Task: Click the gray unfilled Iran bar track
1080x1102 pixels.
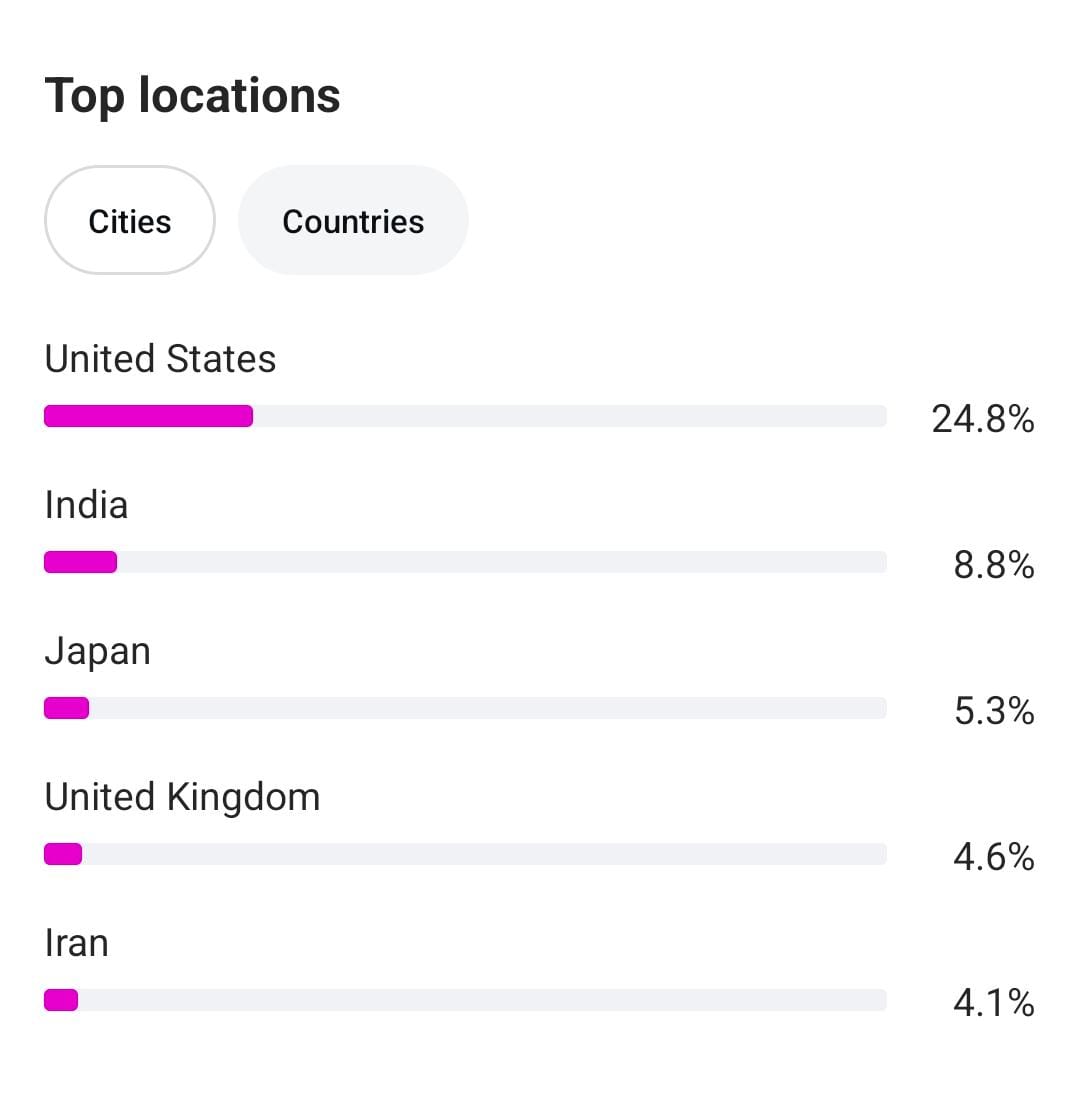Action: [x=480, y=1000]
